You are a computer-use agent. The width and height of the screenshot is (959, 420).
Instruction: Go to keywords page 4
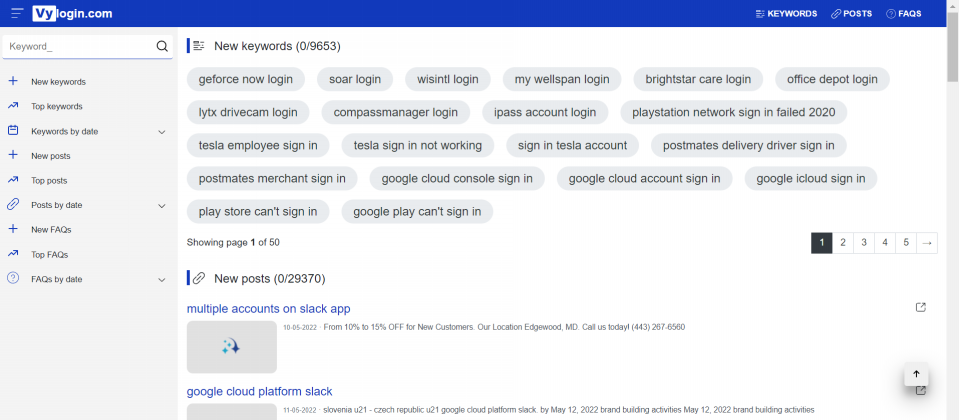click(x=885, y=243)
